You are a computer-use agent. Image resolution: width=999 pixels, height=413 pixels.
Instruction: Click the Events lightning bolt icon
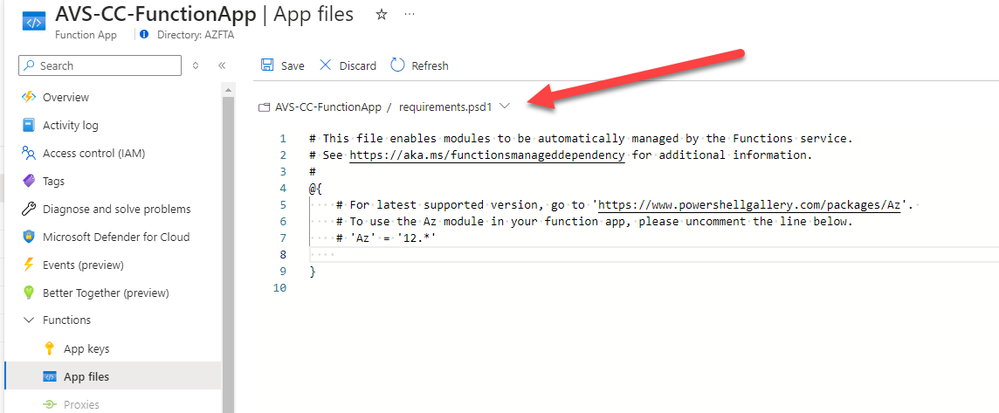click(29, 264)
